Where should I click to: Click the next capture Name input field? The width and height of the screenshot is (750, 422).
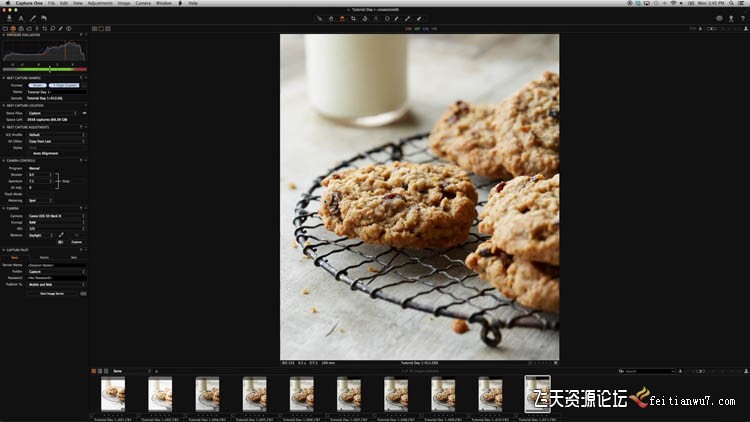point(56,92)
